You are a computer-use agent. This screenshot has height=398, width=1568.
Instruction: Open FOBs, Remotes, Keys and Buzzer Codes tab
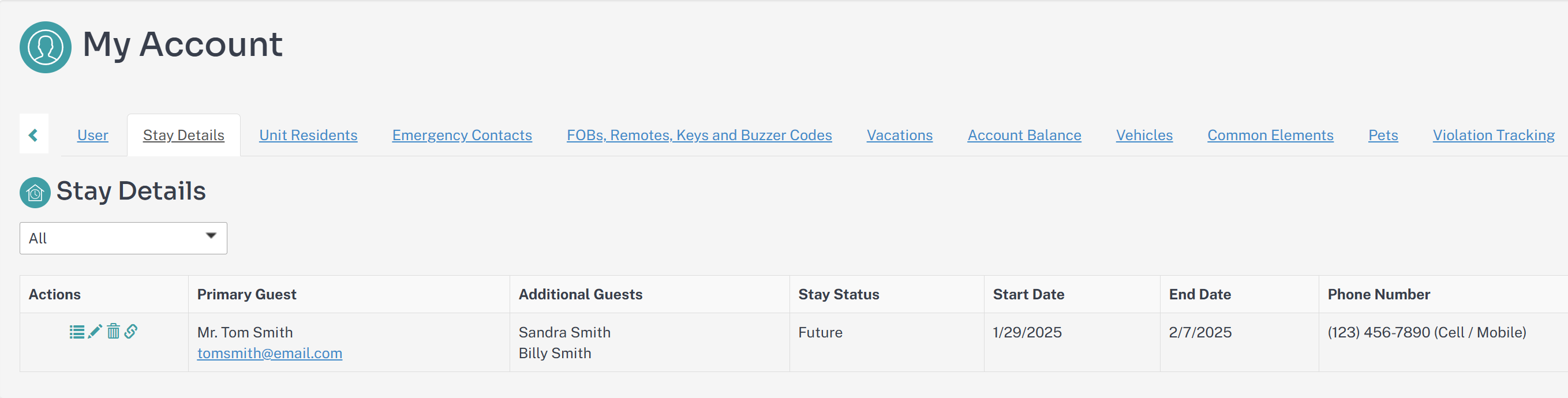(699, 135)
